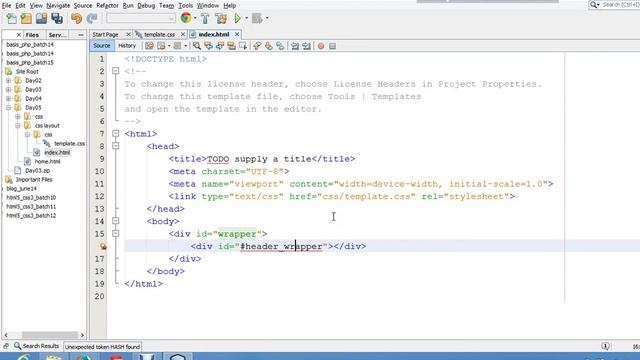Collapse the body tag fold at line 14
The image size is (640, 360).
click(116, 221)
